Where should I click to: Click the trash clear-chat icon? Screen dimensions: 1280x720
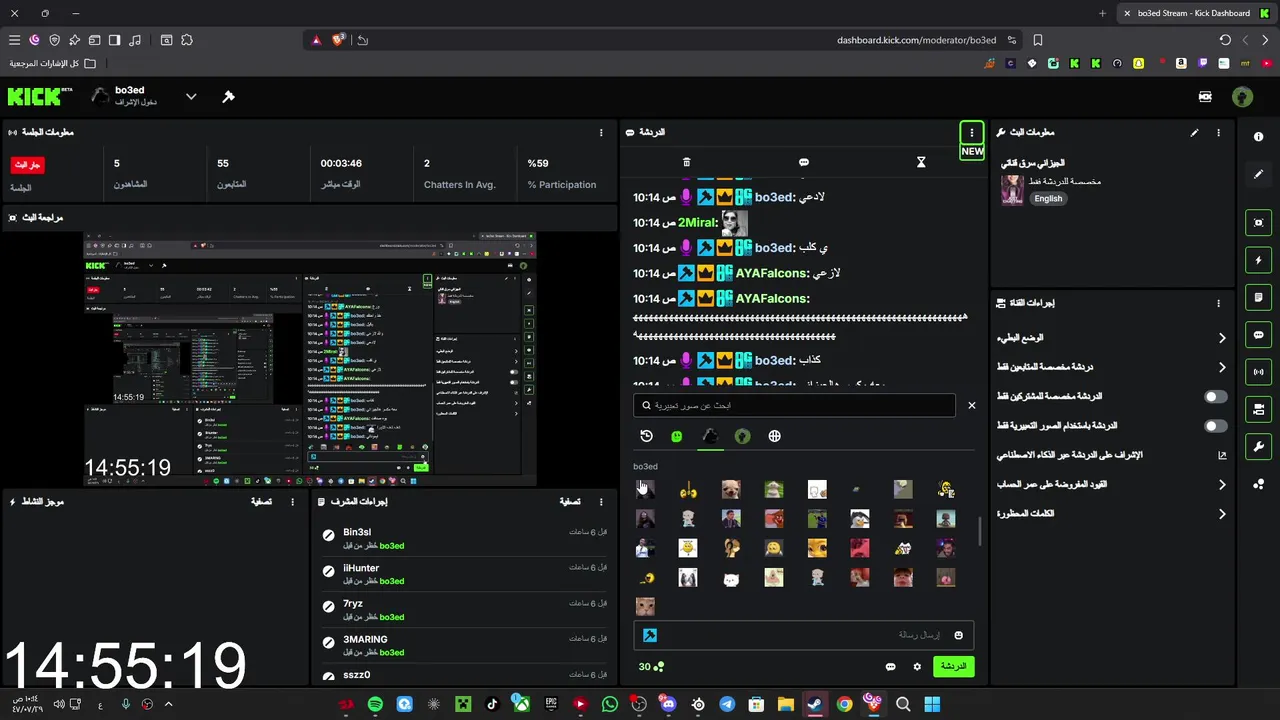pos(686,162)
